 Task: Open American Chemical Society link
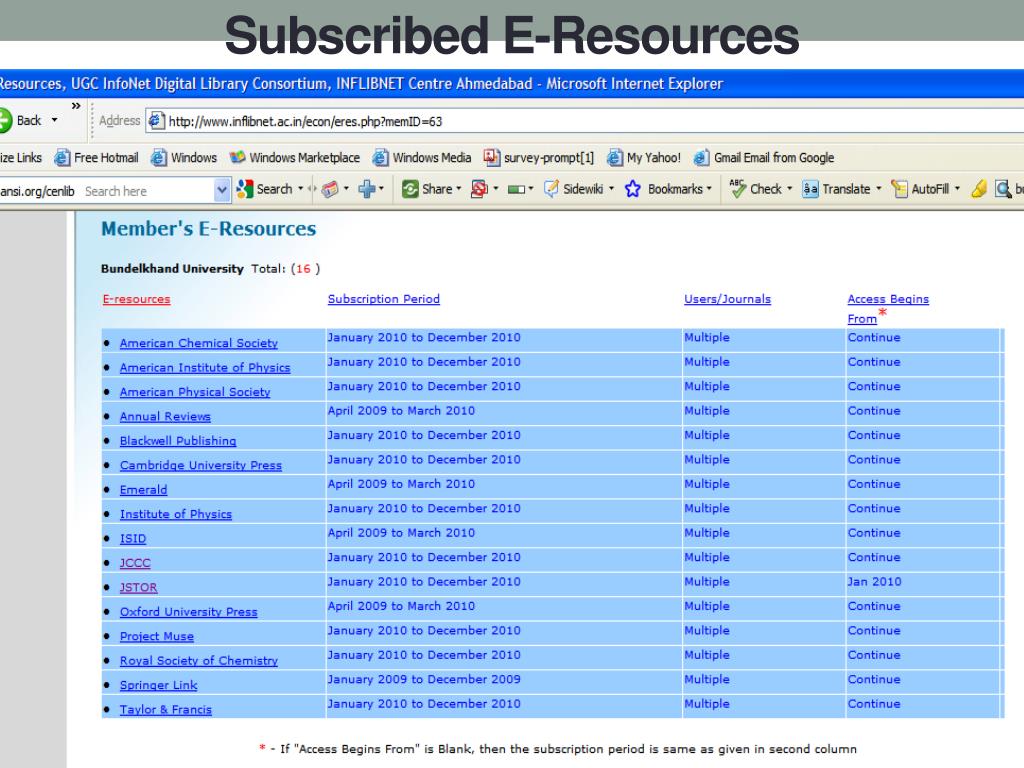(x=199, y=343)
